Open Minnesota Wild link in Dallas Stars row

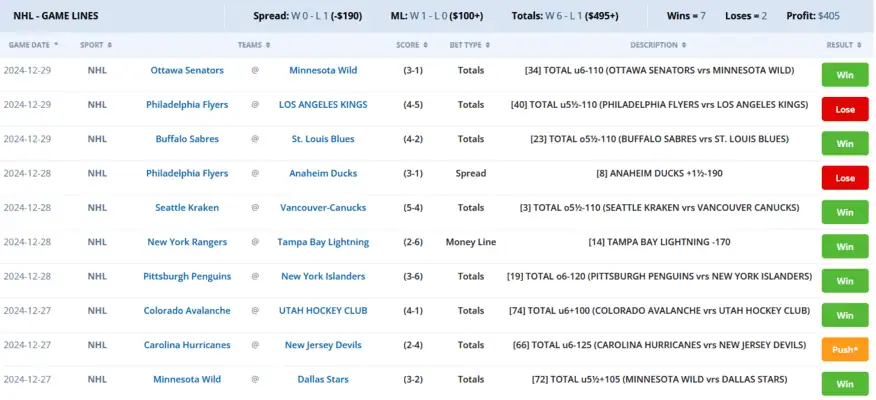(x=187, y=379)
